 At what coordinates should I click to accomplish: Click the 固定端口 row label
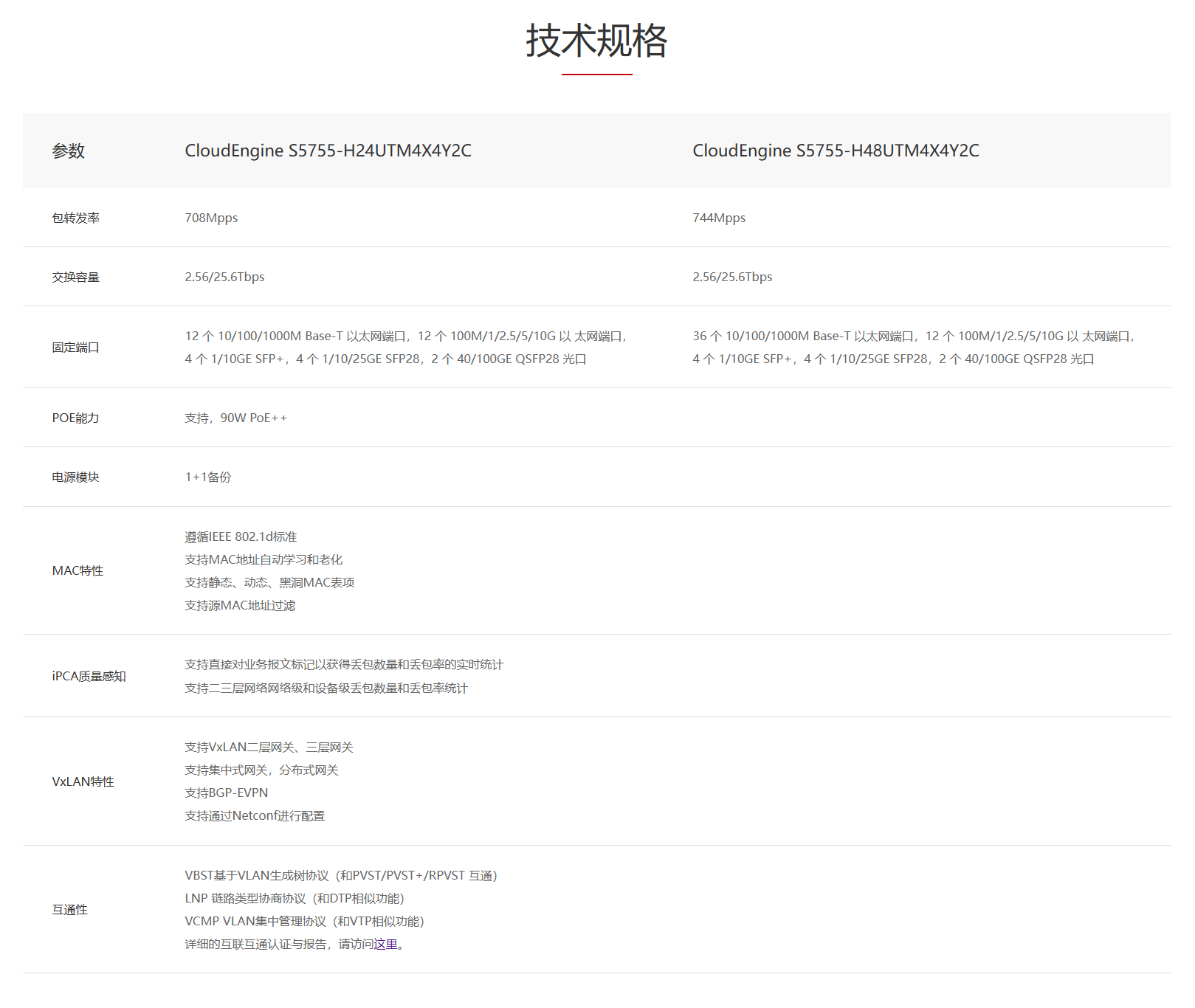tap(75, 348)
